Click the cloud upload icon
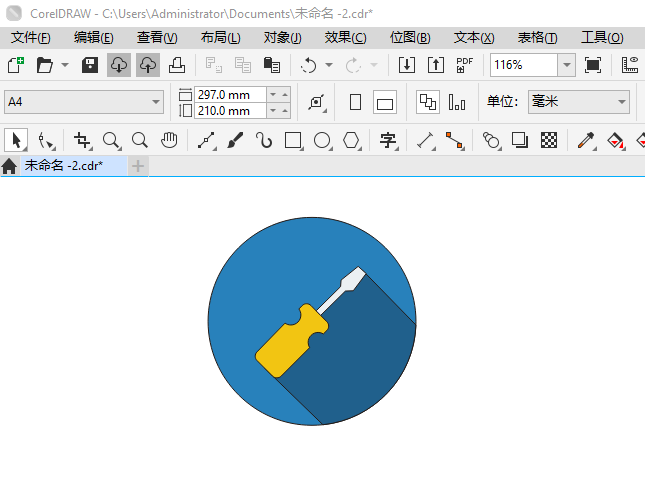The width and height of the screenshot is (645, 495). 148,65
